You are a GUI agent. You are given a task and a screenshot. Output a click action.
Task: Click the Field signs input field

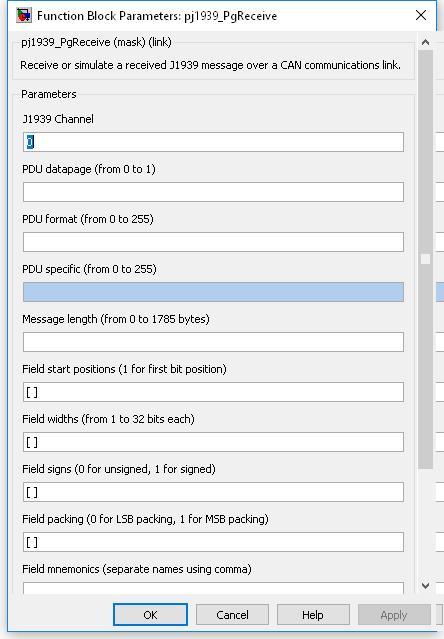pos(213,492)
